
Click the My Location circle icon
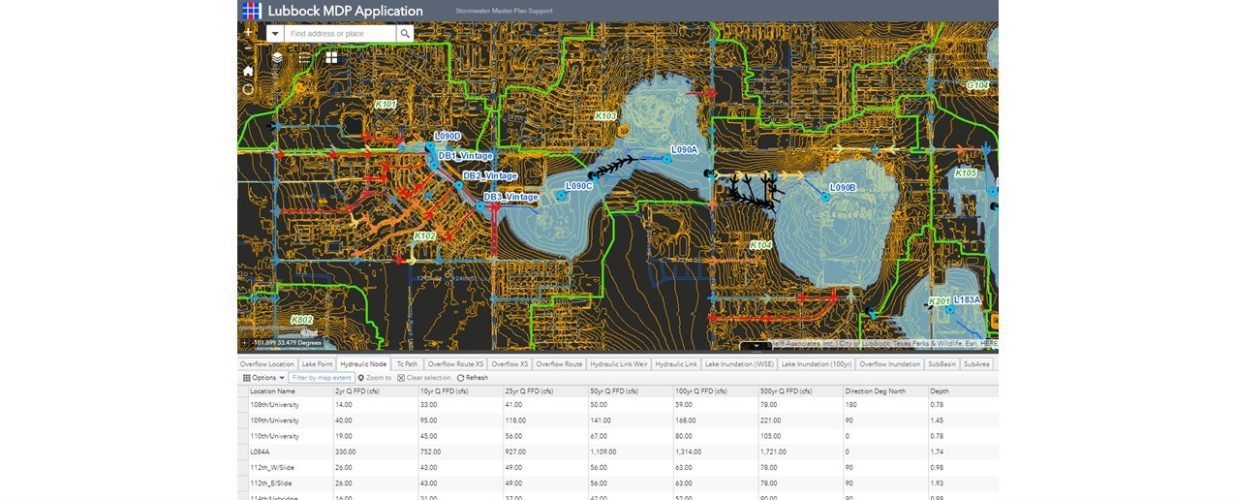click(x=248, y=89)
